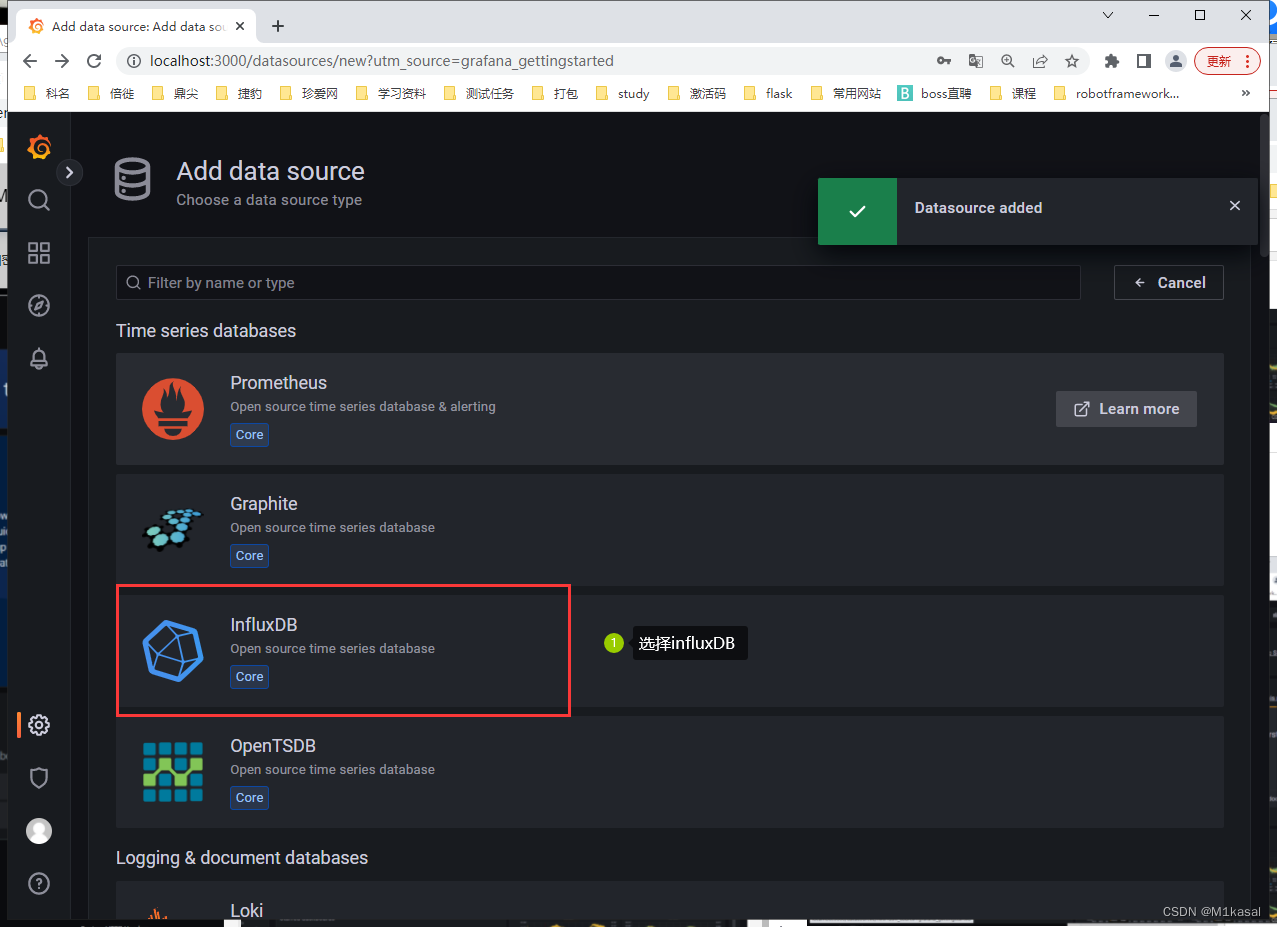Open the Grafana user profile avatar
Viewport: 1277px width, 927px height.
(x=39, y=831)
